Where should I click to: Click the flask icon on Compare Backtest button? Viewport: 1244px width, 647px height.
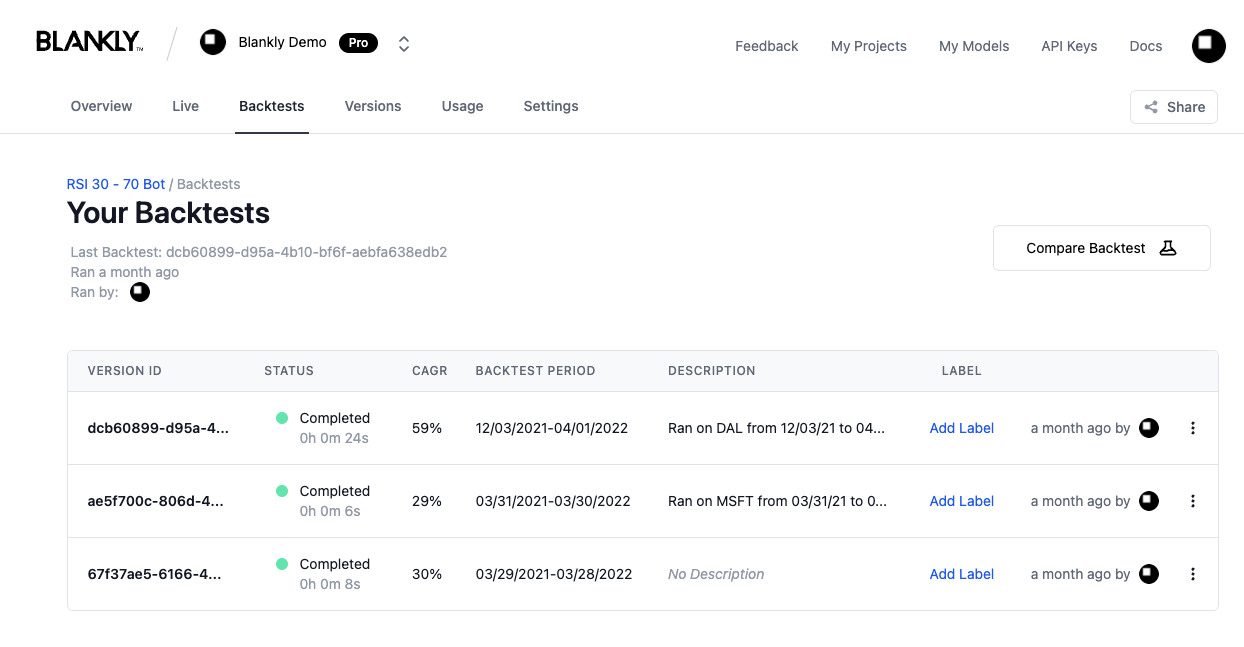tap(1168, 247)
